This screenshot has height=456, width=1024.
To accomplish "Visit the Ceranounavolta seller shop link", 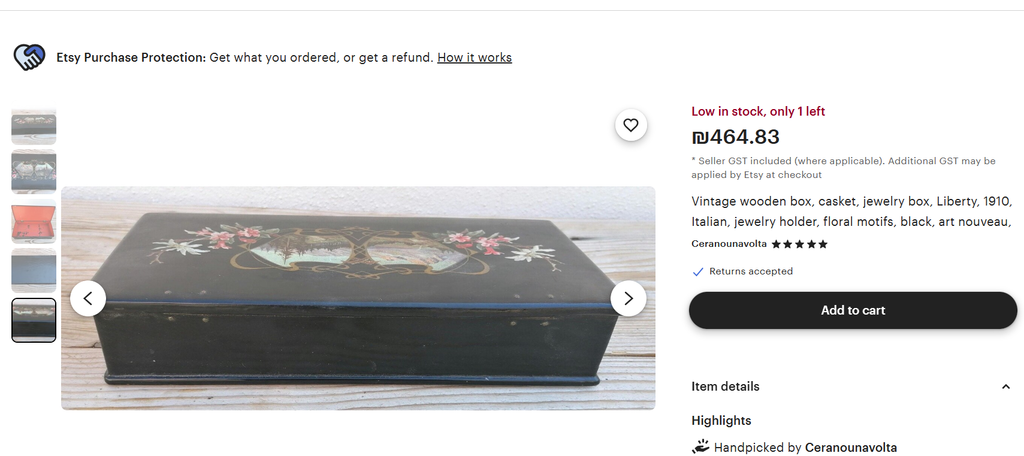I will [x=729, y=244].
